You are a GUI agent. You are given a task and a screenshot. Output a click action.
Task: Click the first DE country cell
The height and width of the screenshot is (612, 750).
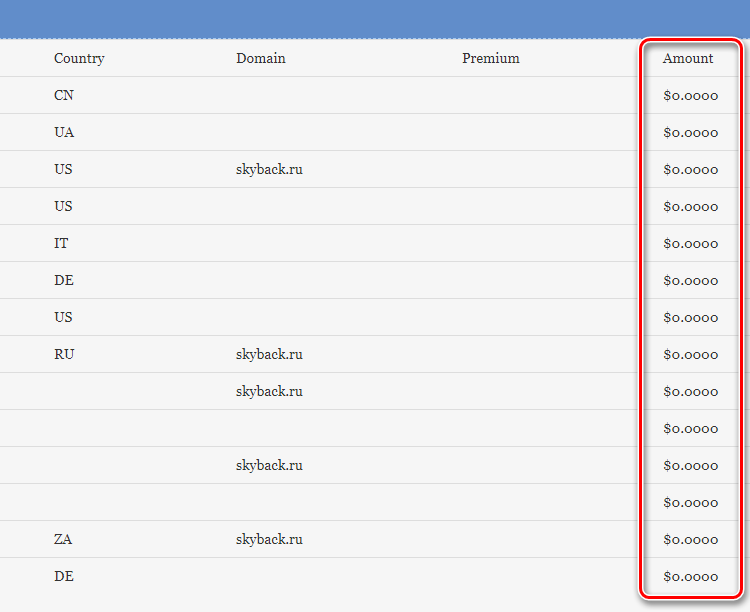point(64,280)
